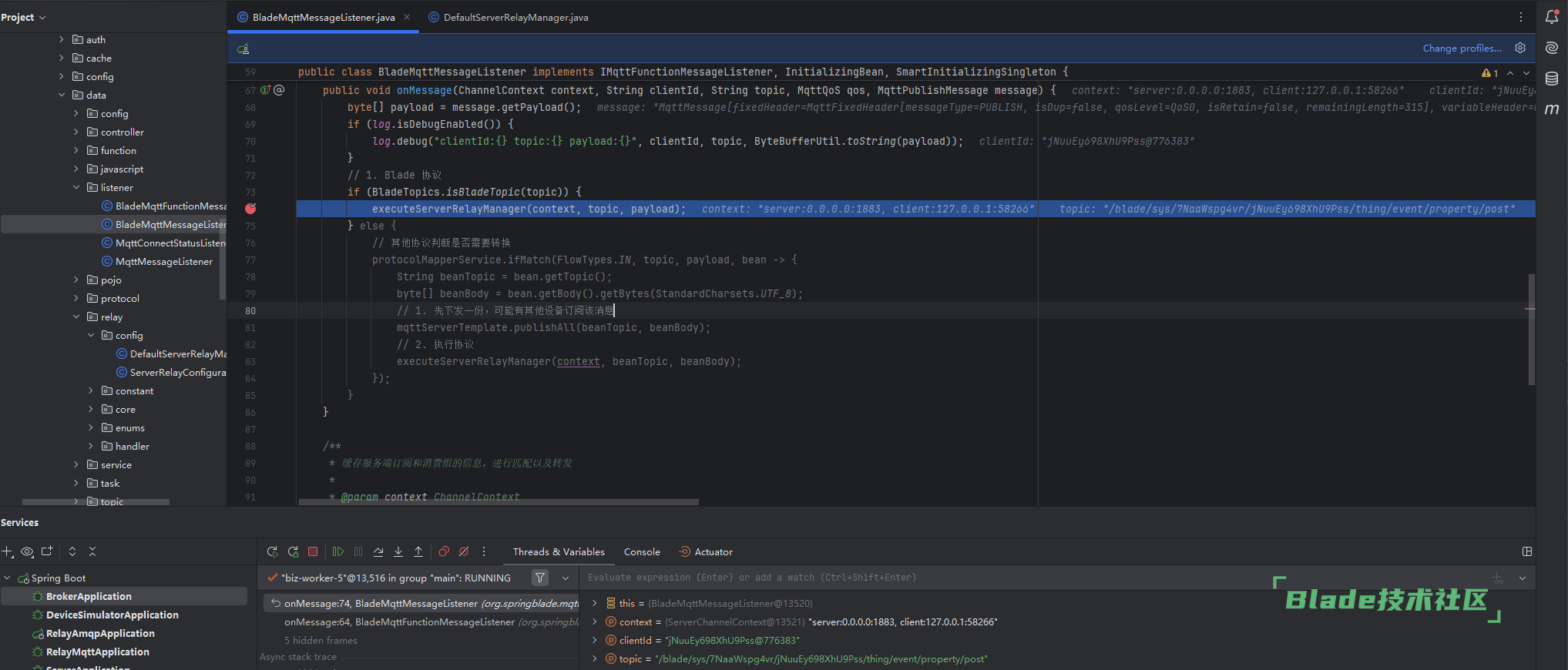The image size is (1568, 670).
Task: Click the warning indicator showing 1 problem
Action: (x=1490, y=73)
